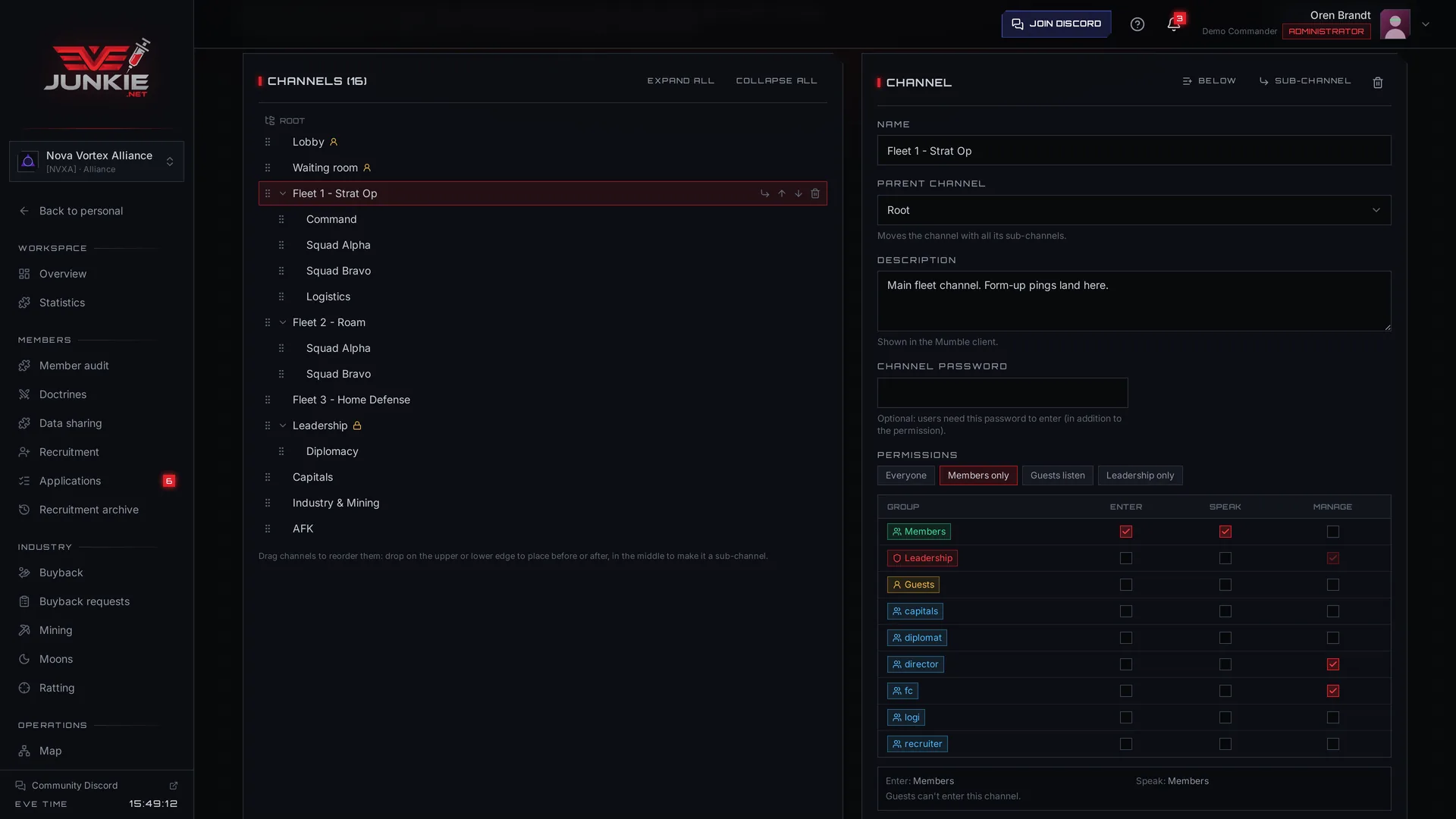Apply the Leadership only permission preset

[x=1140, y=475]
